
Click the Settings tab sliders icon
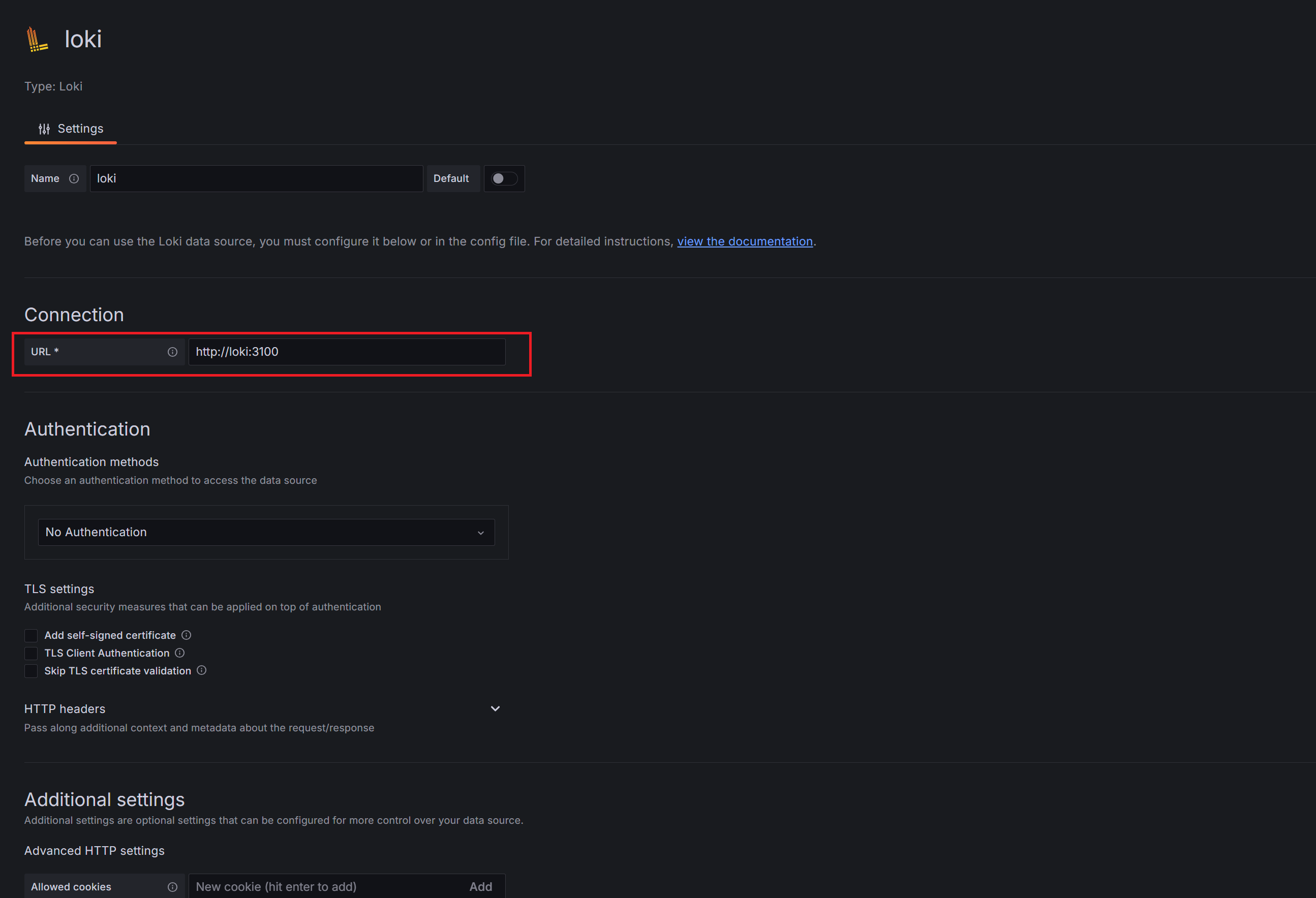pyautogui.click(x=44, y=129)
